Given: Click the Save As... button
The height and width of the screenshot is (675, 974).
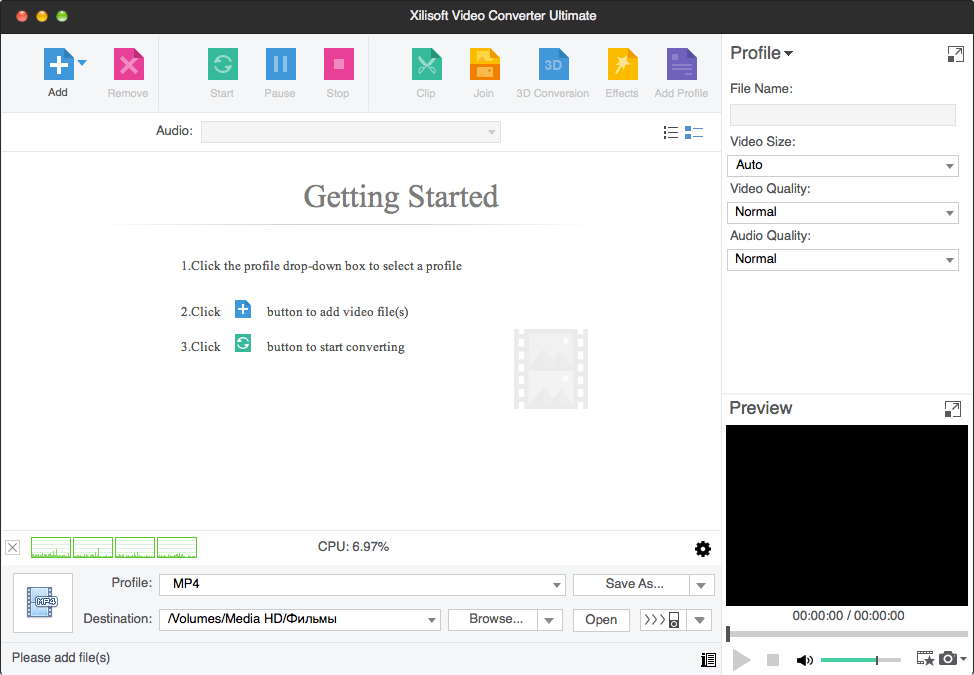Looking at the screenshot, I should point(631,584).
